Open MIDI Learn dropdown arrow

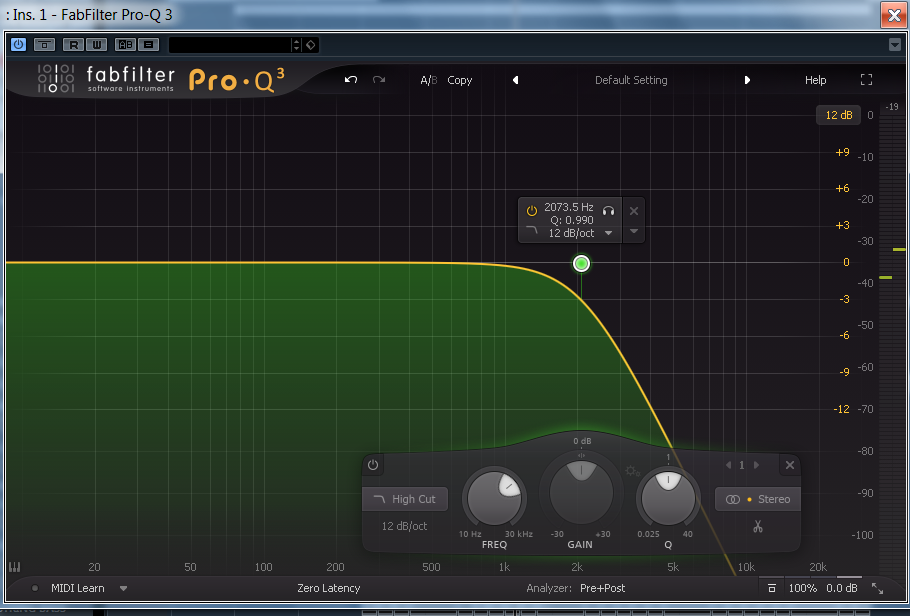(x=123, y=588)
